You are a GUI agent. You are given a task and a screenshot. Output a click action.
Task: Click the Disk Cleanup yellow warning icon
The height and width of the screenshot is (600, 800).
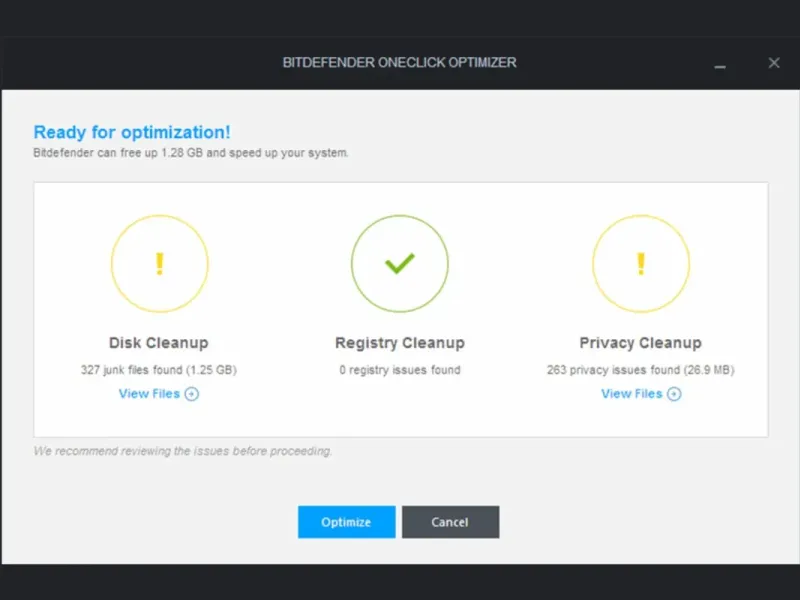click(x=159, y=264)
